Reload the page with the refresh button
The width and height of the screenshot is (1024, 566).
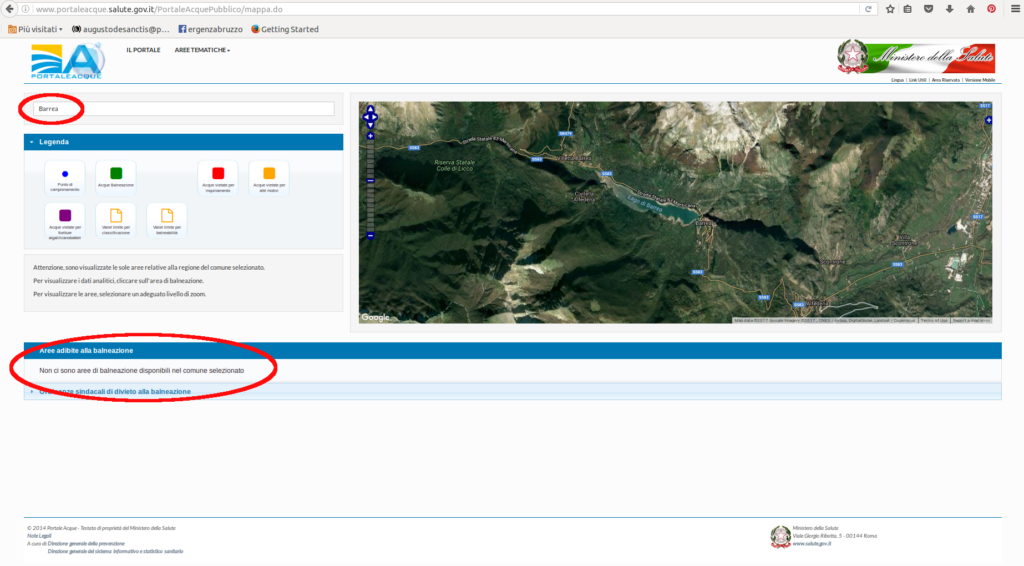[x=868, y=9]
